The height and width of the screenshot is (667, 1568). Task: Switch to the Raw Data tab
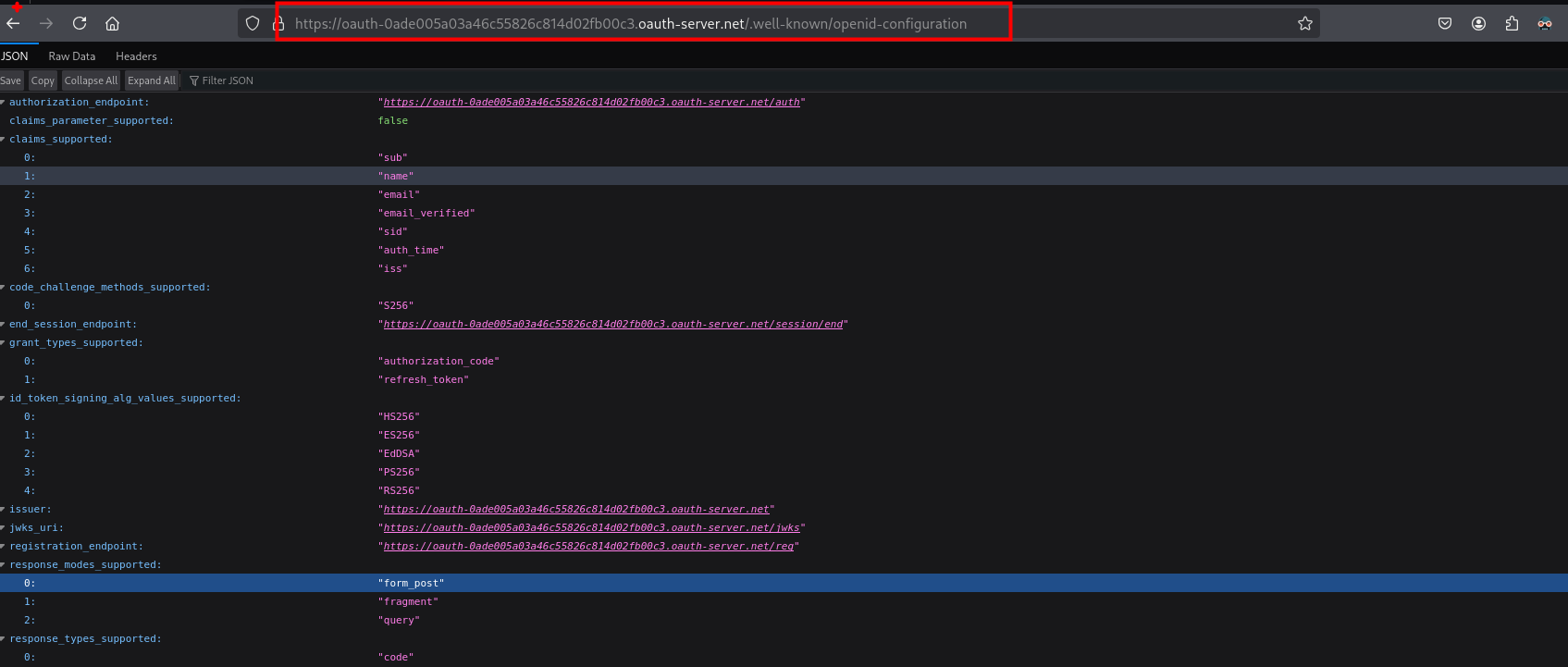click(x=71, y=56)
